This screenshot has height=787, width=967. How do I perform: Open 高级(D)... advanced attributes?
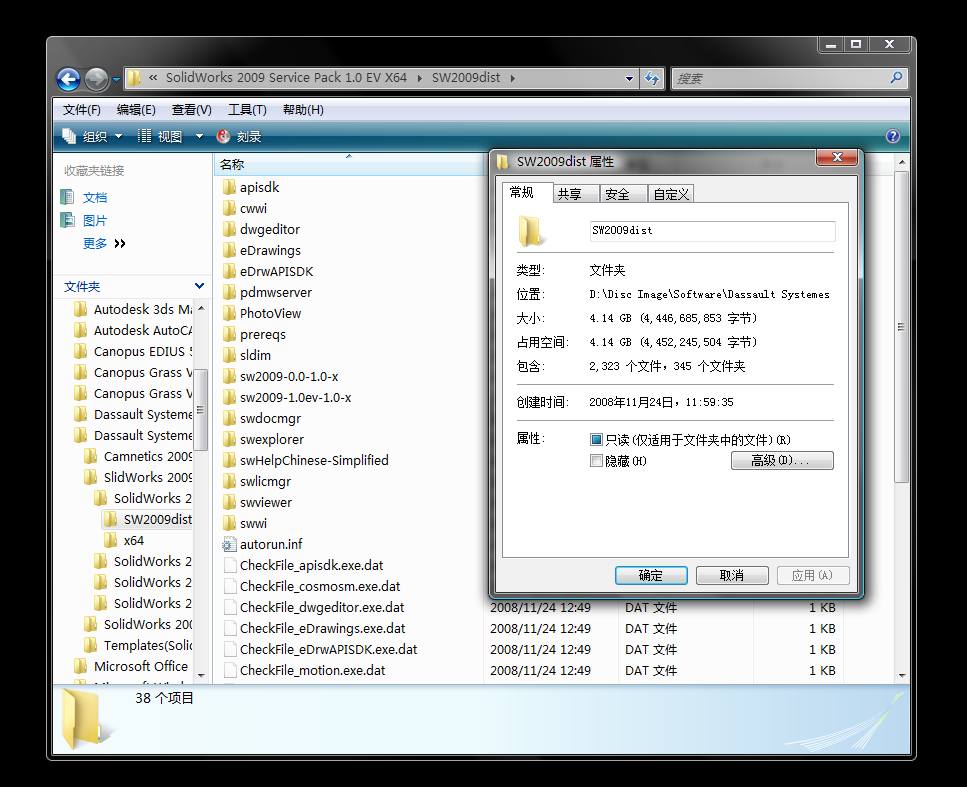click(782, 460)
